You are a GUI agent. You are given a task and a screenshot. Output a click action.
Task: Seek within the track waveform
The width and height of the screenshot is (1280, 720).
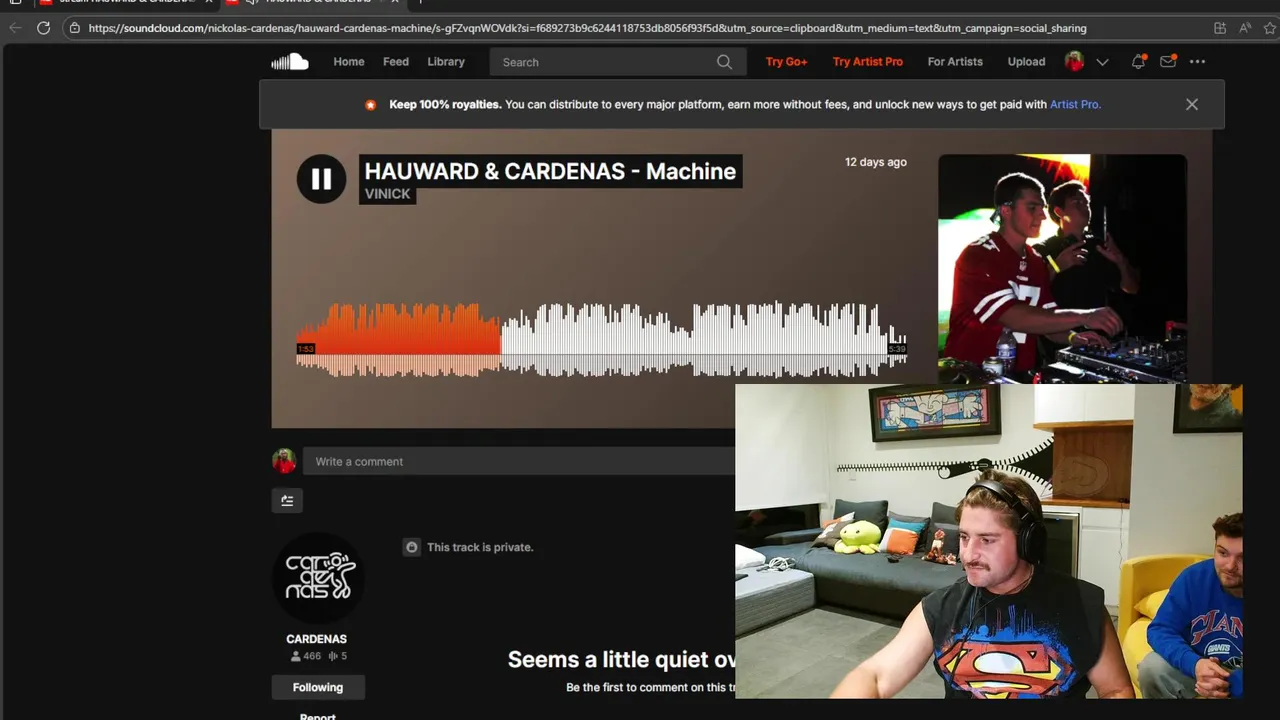(x=601, y=340)
